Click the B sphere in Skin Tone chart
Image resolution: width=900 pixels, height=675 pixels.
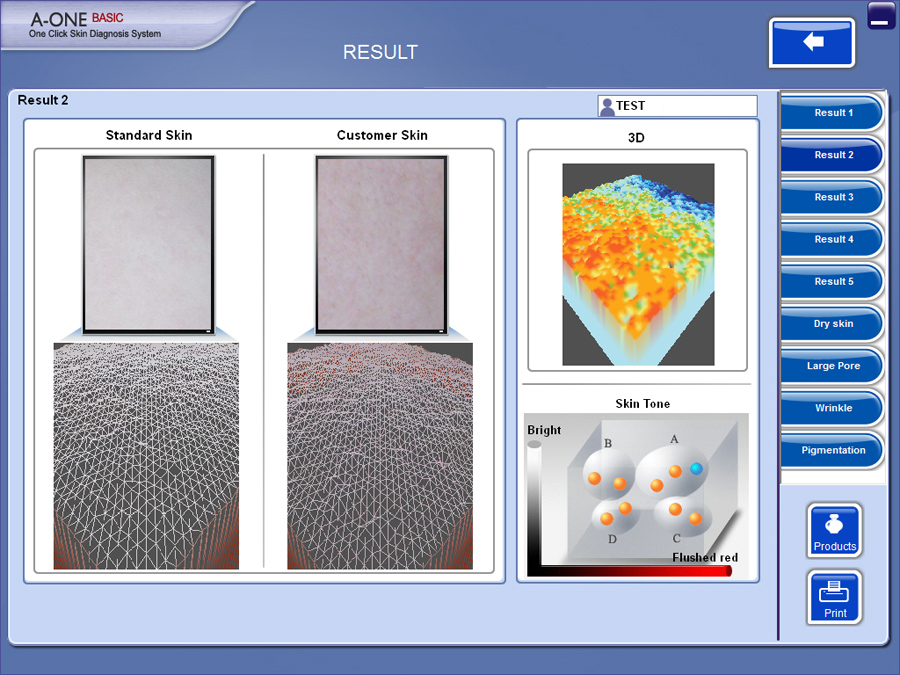click(x=608, y=473)
